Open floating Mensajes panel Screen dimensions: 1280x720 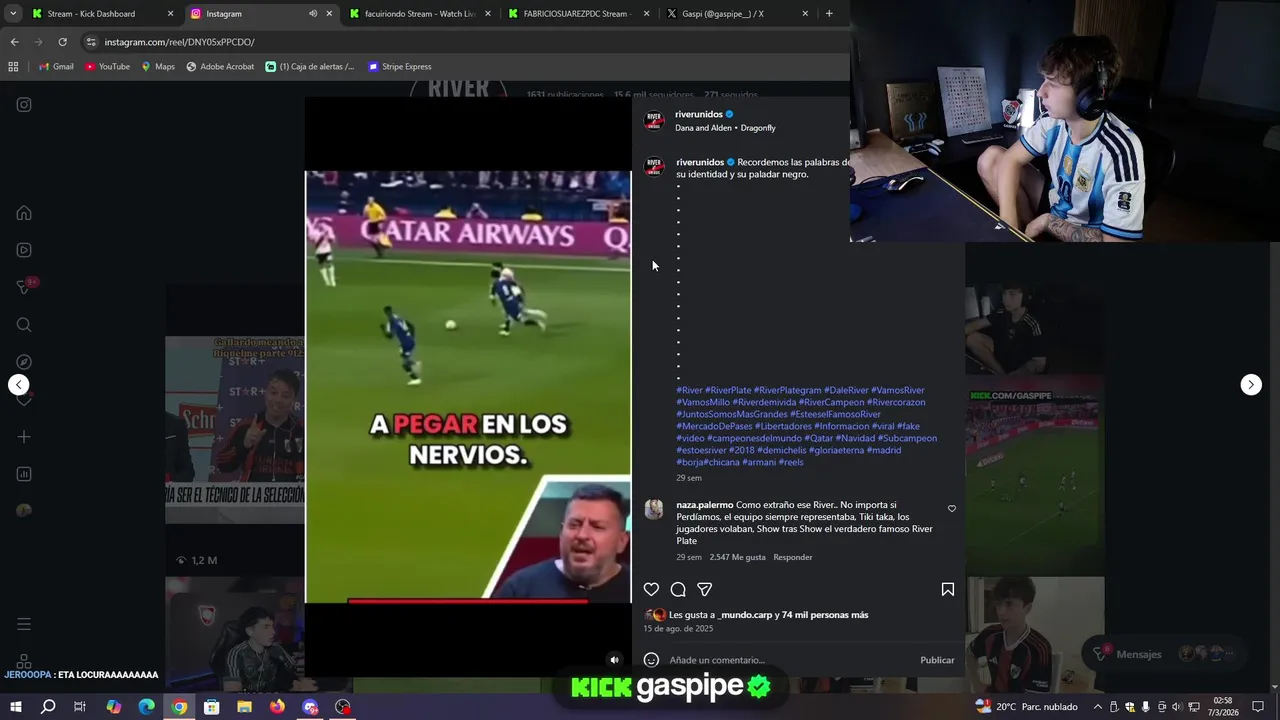1165,654
